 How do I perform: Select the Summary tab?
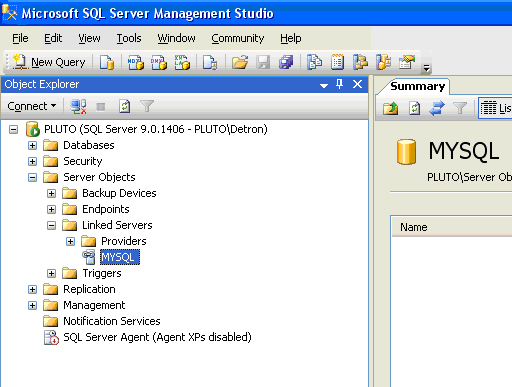(417, 86)
